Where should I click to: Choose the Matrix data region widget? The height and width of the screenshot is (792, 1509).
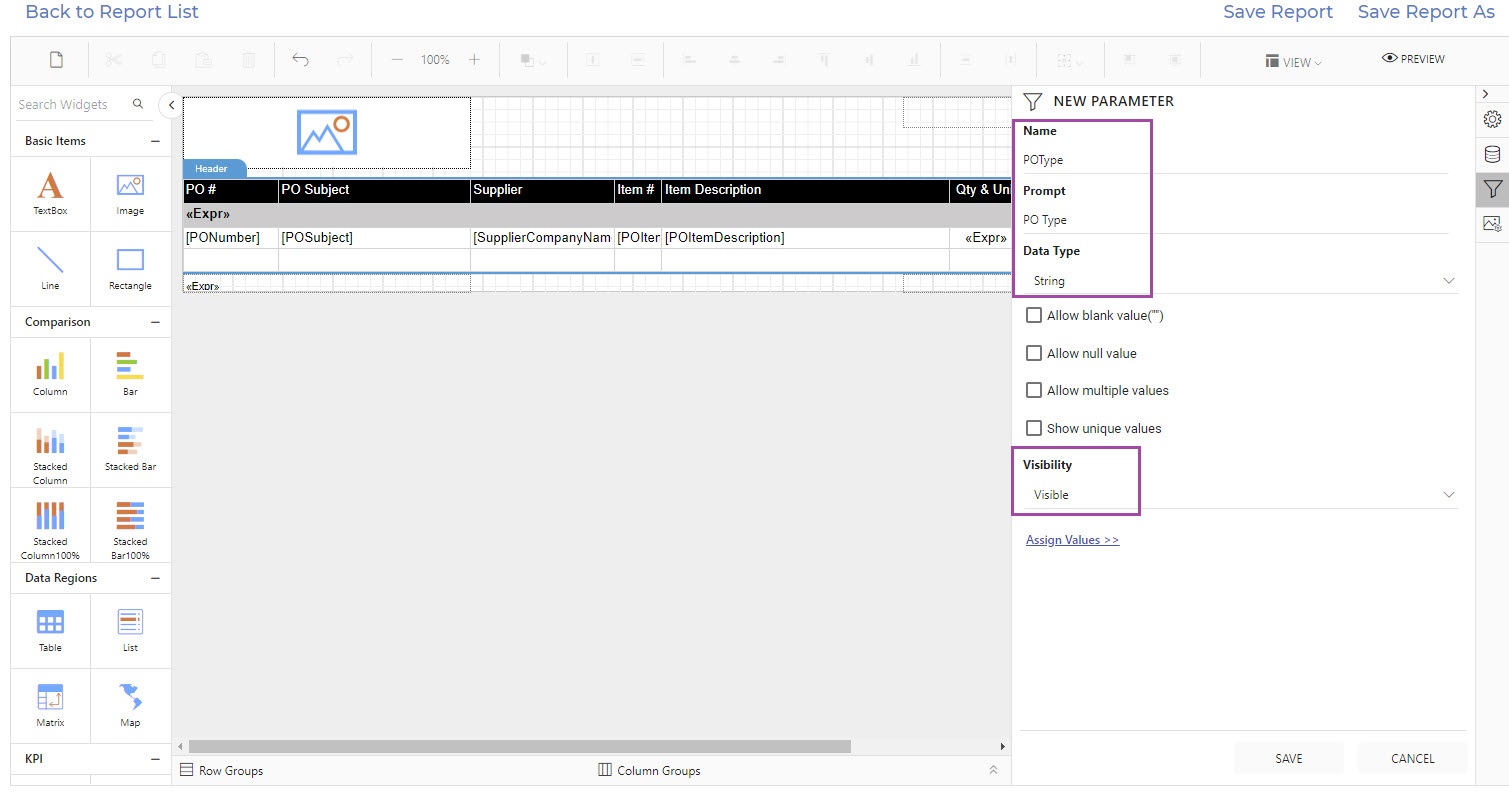pos(50,704)
